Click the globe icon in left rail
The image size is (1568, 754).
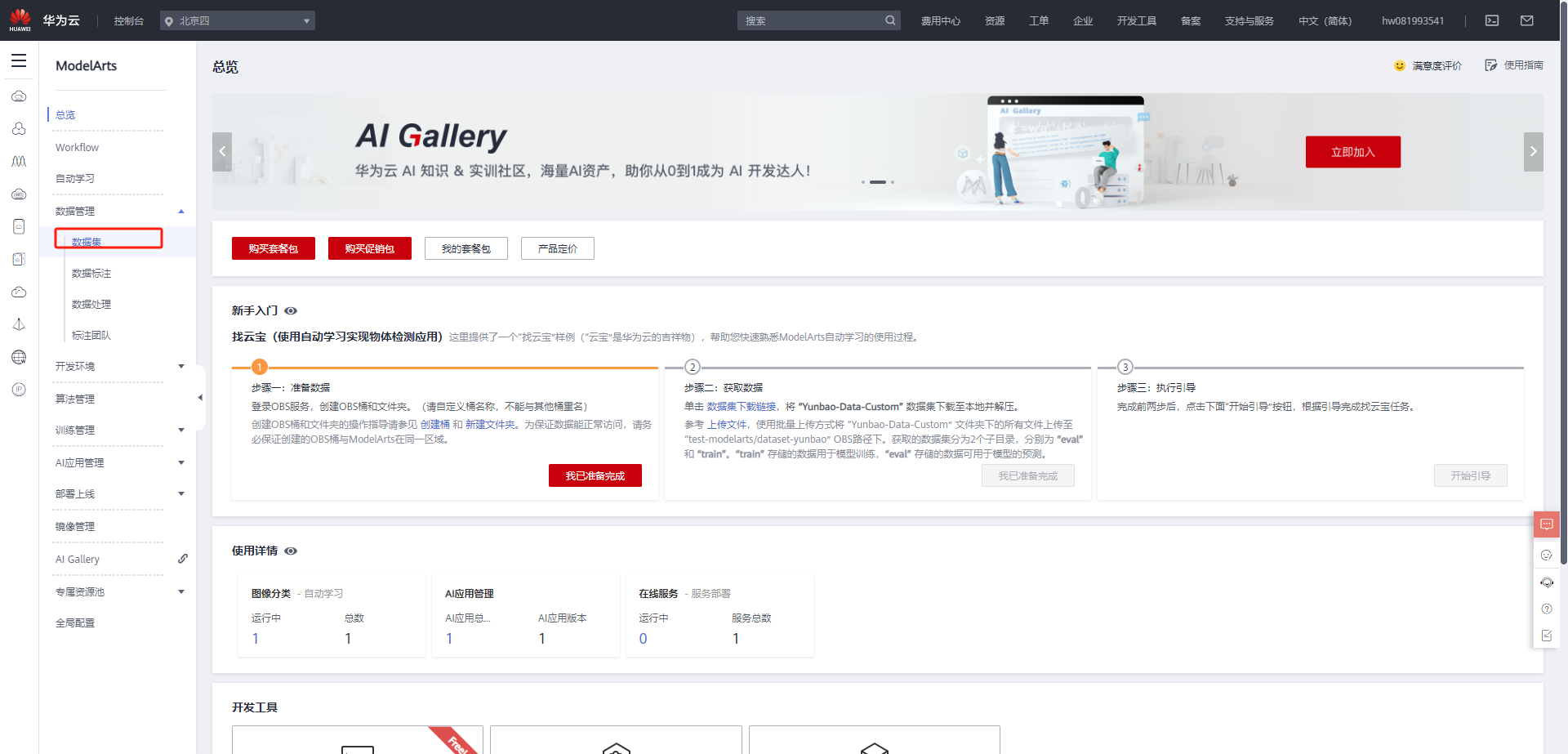(19, 357)
